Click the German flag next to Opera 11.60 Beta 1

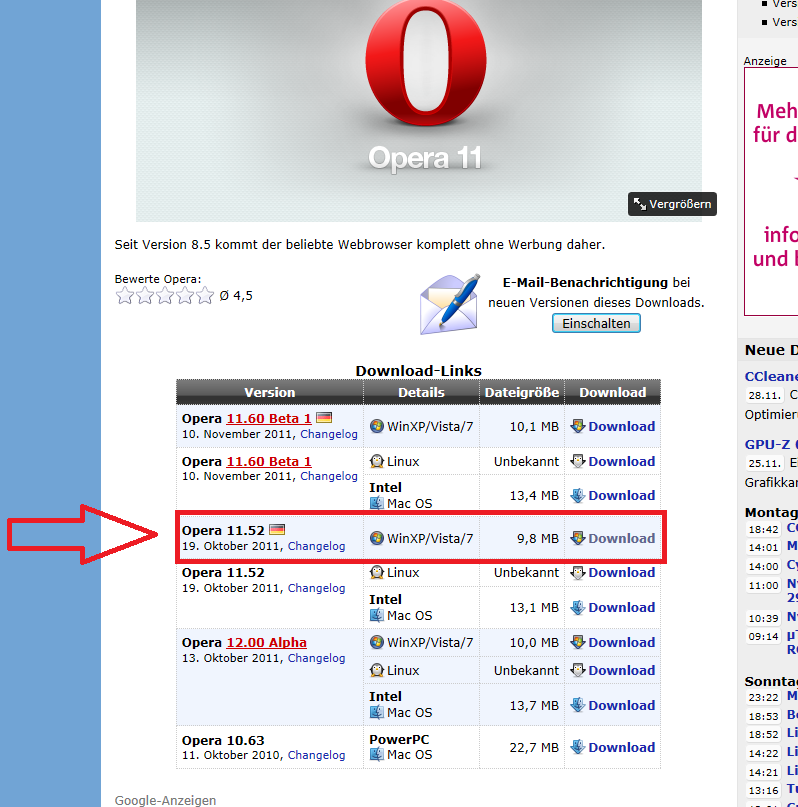pos(324,417)
